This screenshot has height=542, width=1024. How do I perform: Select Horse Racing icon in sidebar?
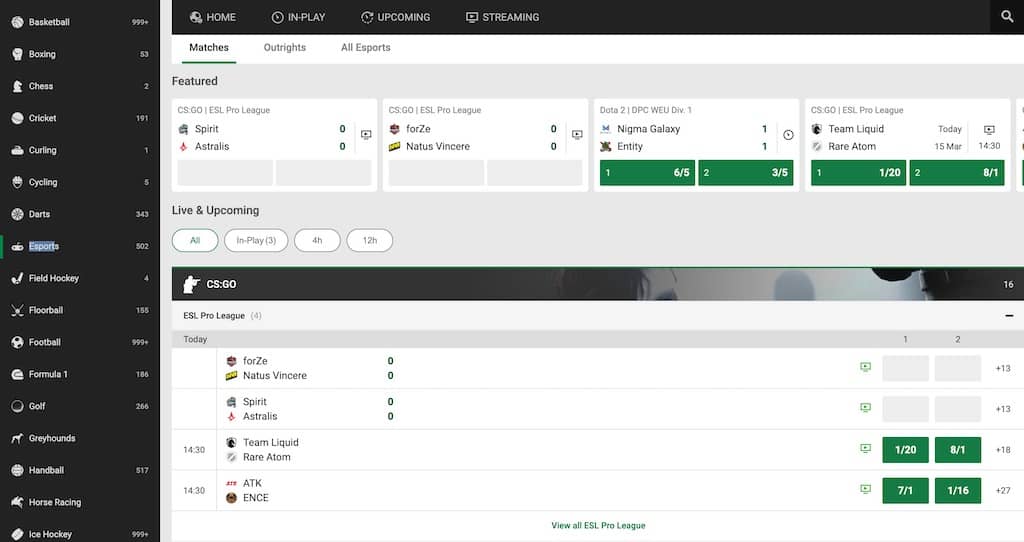[18, 502]
